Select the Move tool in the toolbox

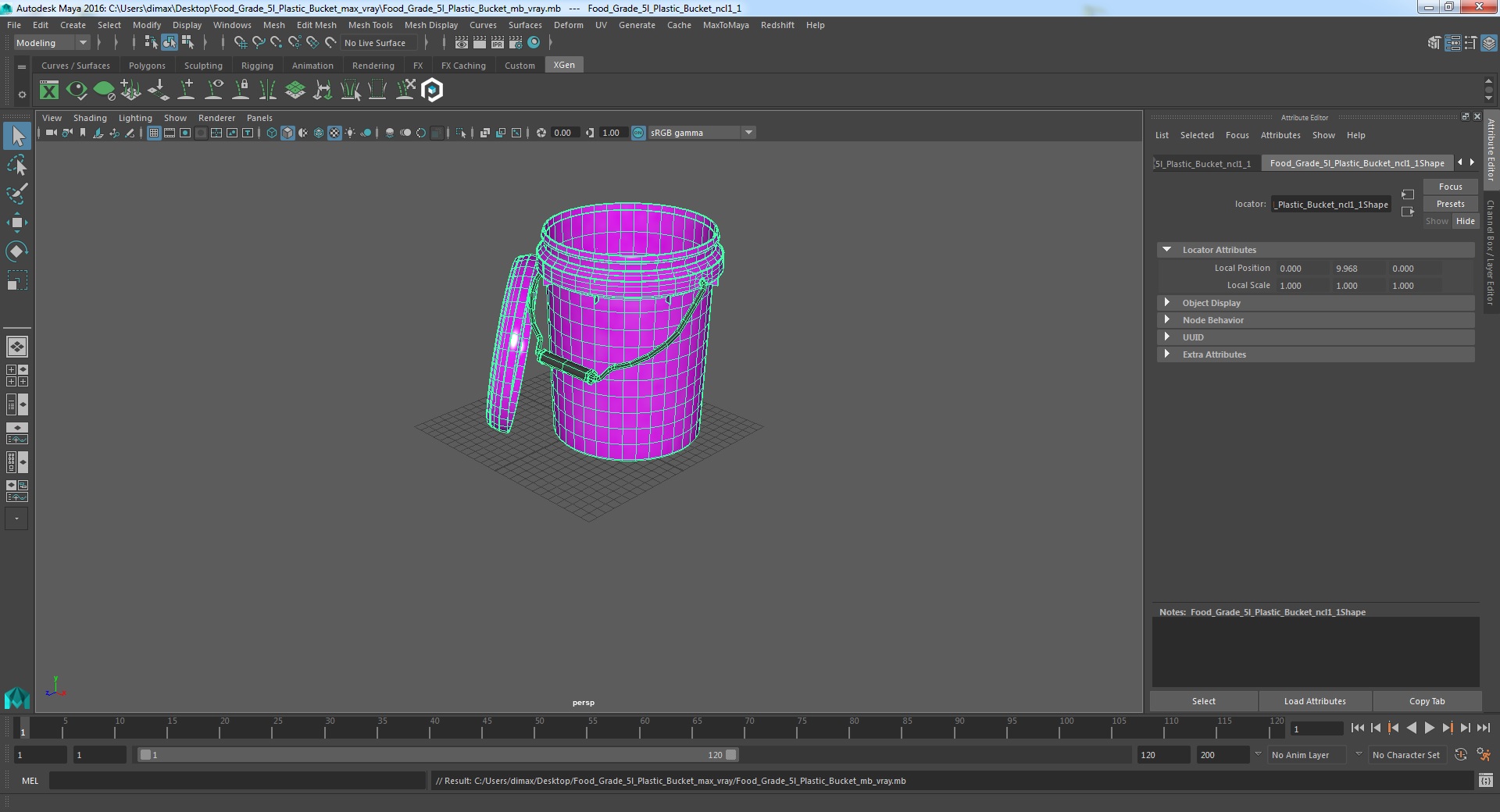click(16, 223)
